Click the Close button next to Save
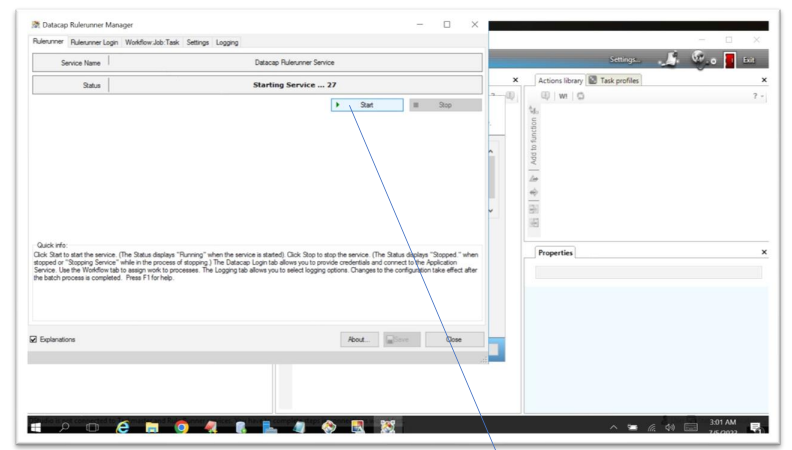The height and width of the screenshot is (450, 792). [454, 339]
